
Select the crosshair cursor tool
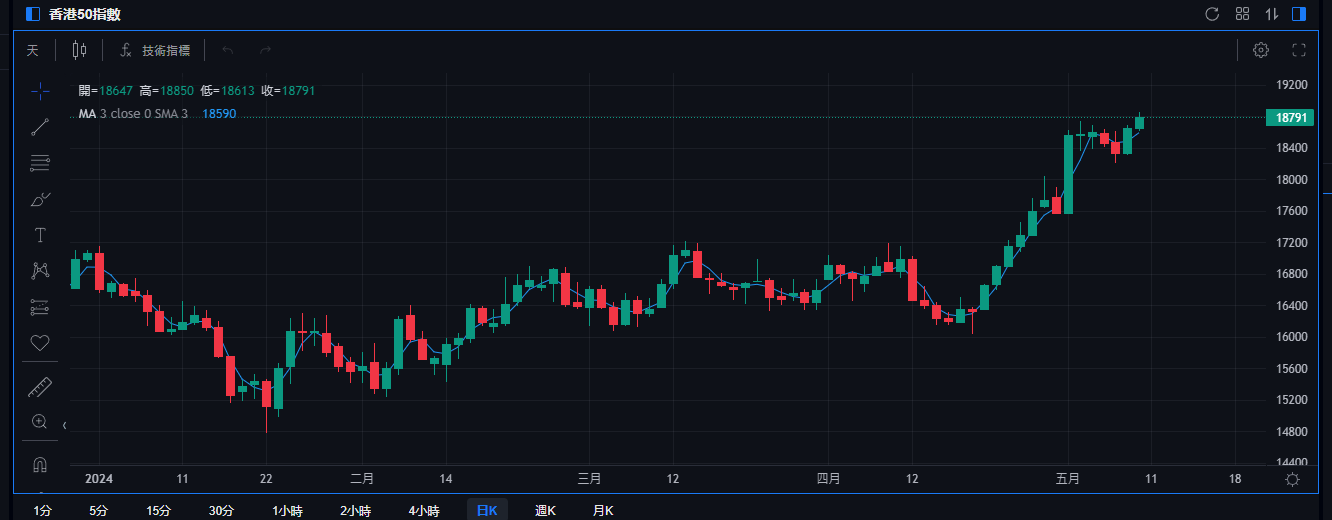coord(40,91)
